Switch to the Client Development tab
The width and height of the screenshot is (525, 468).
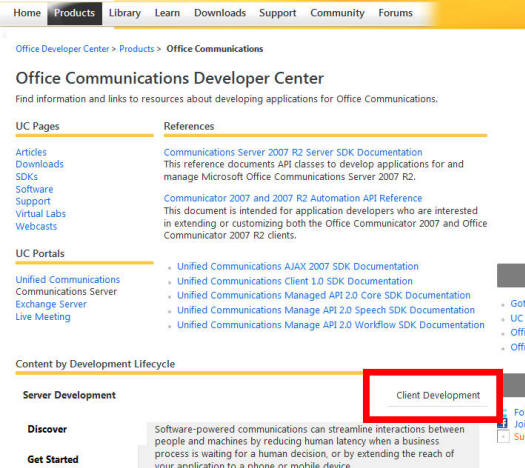point(438,395)
